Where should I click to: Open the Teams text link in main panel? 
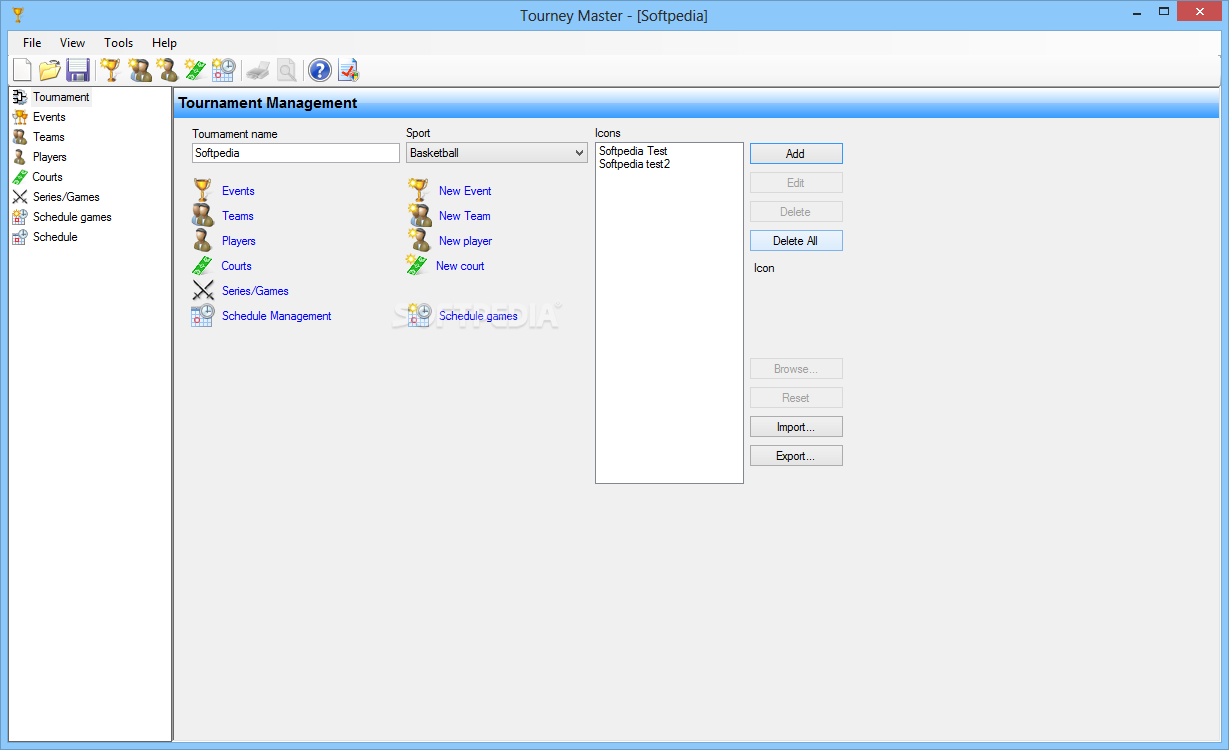(x=238, y=216)
